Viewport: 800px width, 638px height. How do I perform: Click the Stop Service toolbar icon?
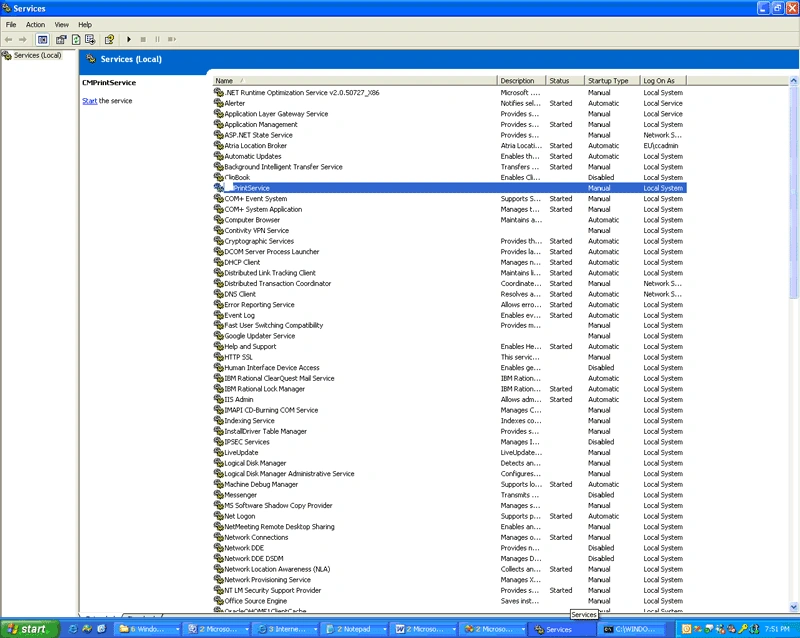point(143,39)
